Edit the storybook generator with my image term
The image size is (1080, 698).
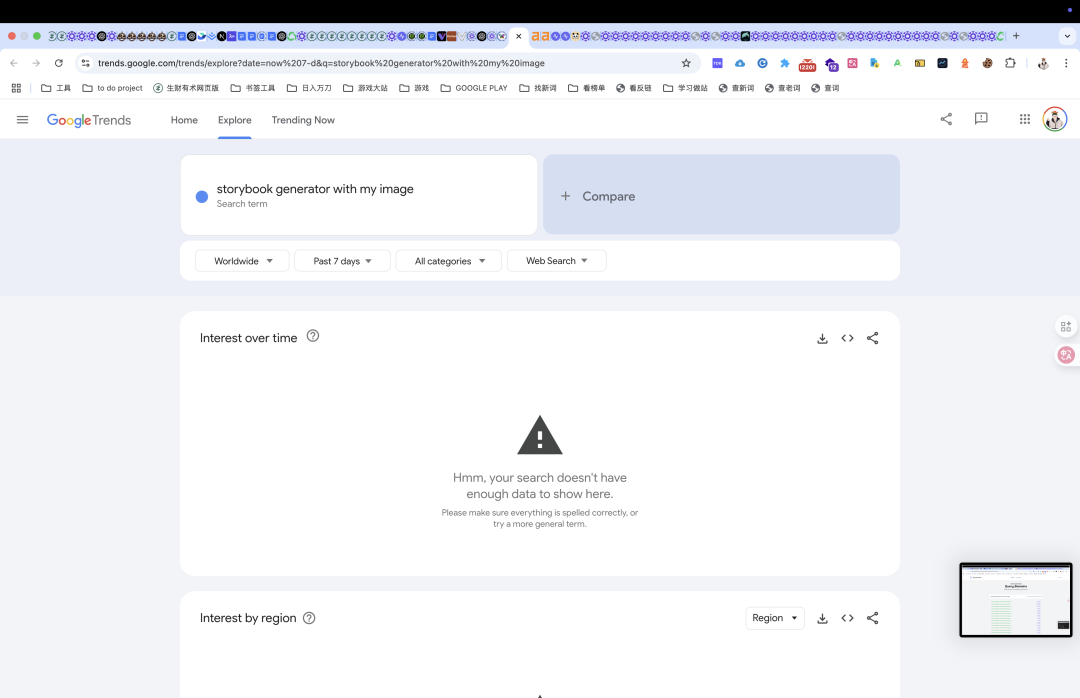point(359,195)
